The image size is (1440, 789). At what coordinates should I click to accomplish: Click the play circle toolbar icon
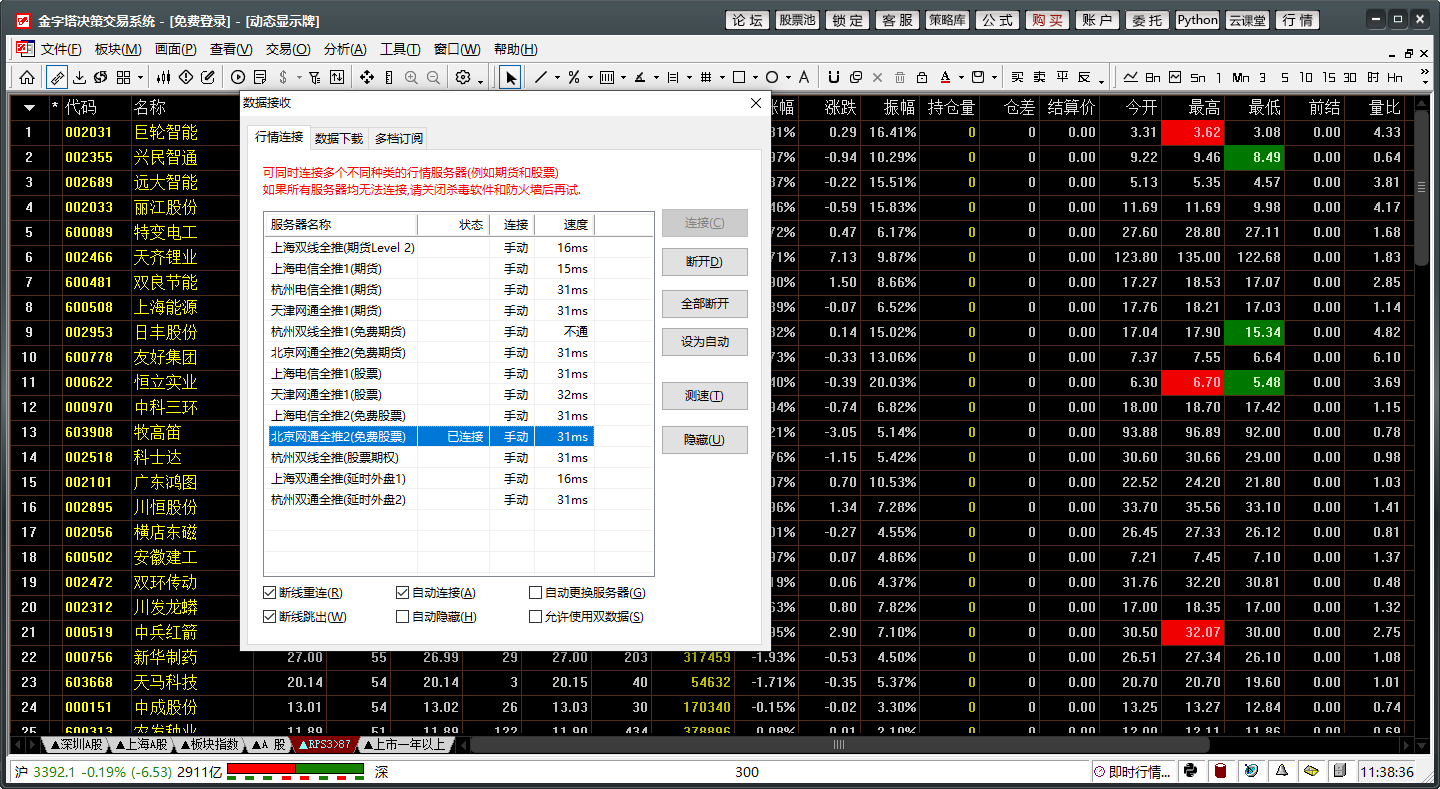238,77
